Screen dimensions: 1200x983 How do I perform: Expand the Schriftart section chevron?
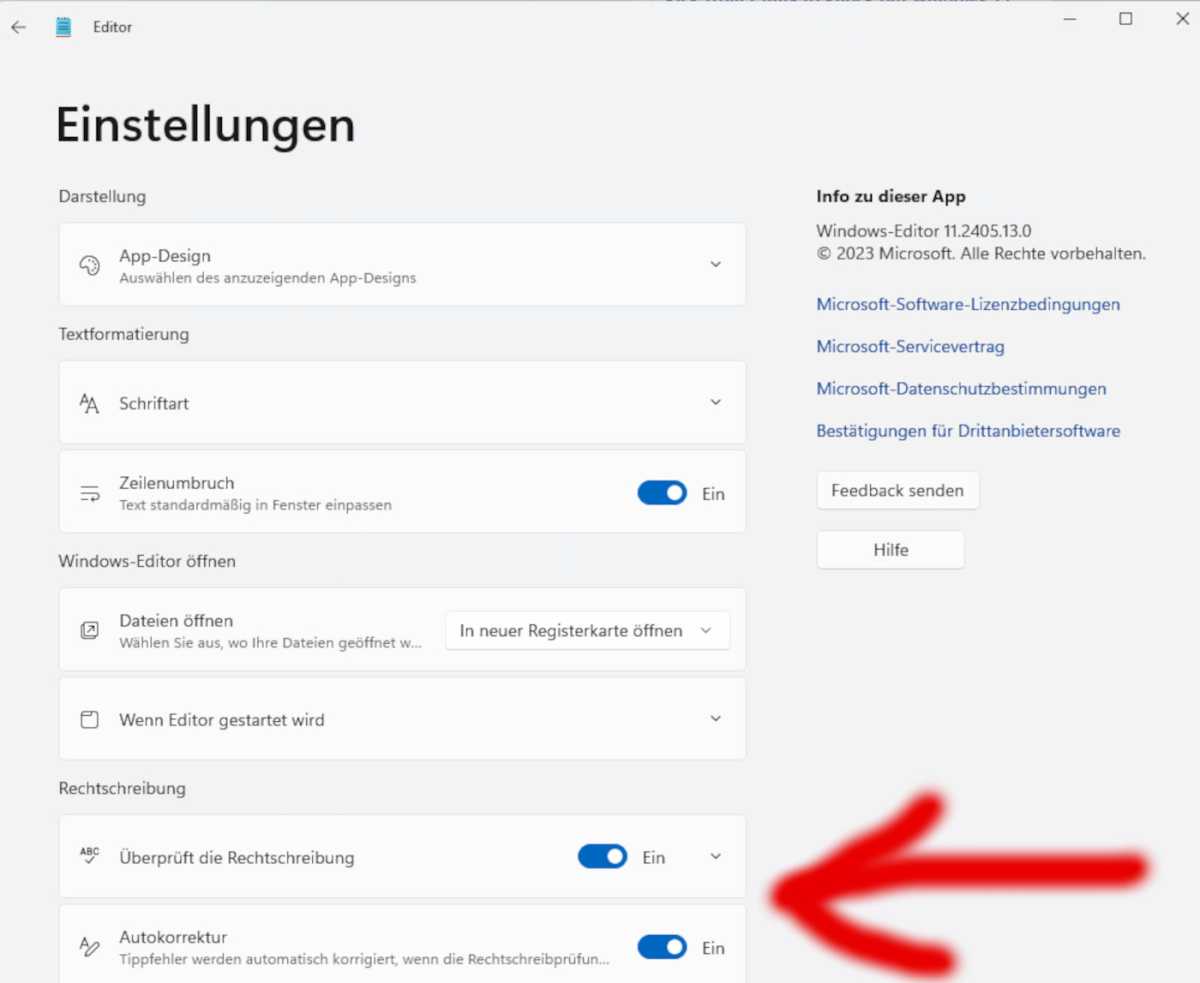[715, 403]
